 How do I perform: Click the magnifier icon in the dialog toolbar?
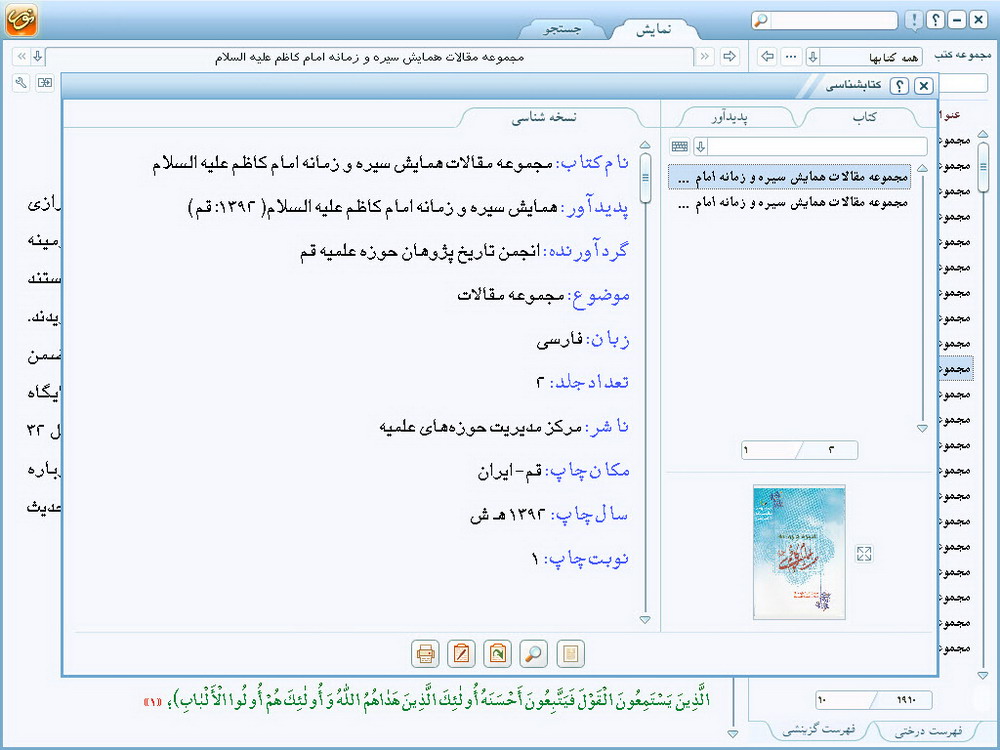(x=534, y=654)
